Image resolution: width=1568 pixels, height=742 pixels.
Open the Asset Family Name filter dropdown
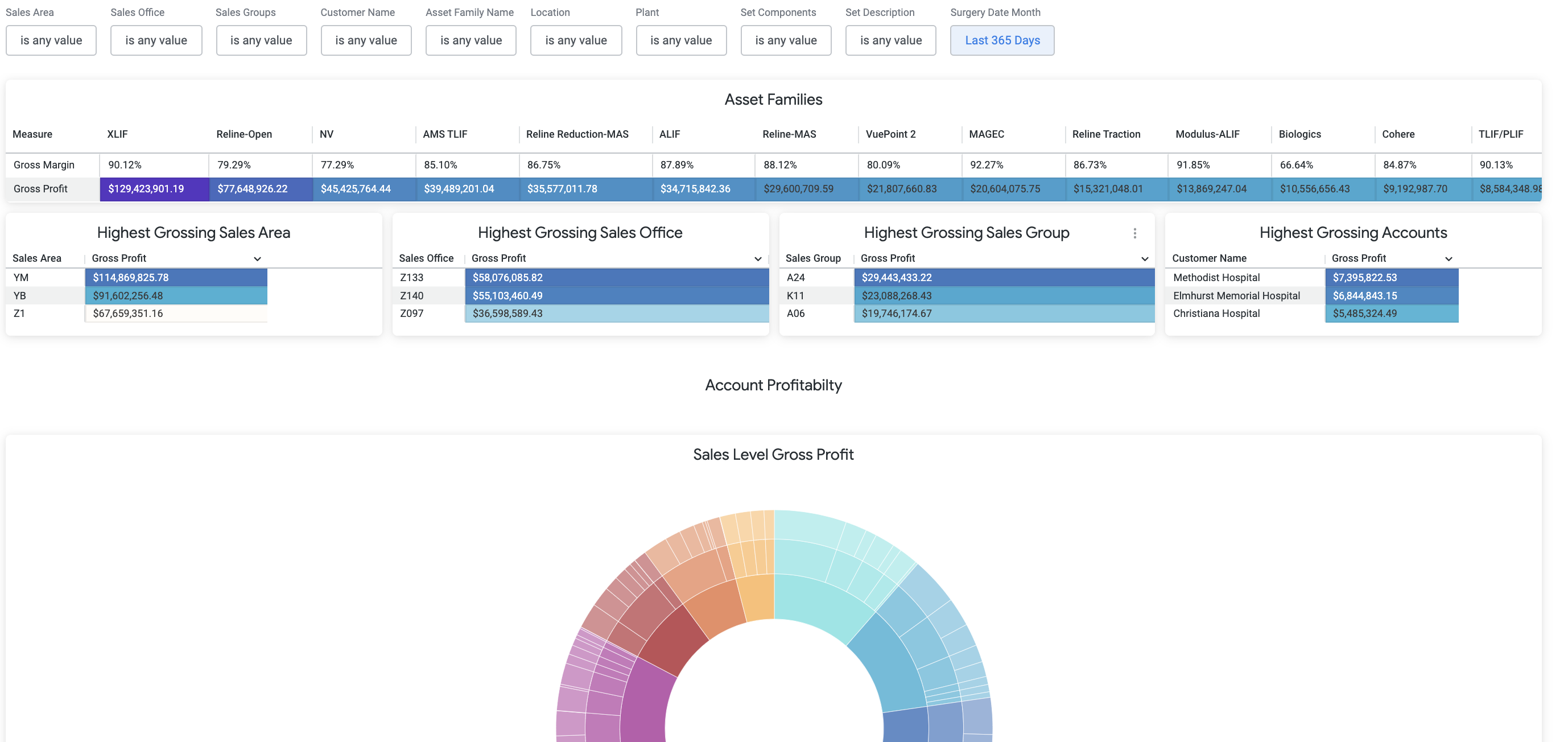[471, 40]
